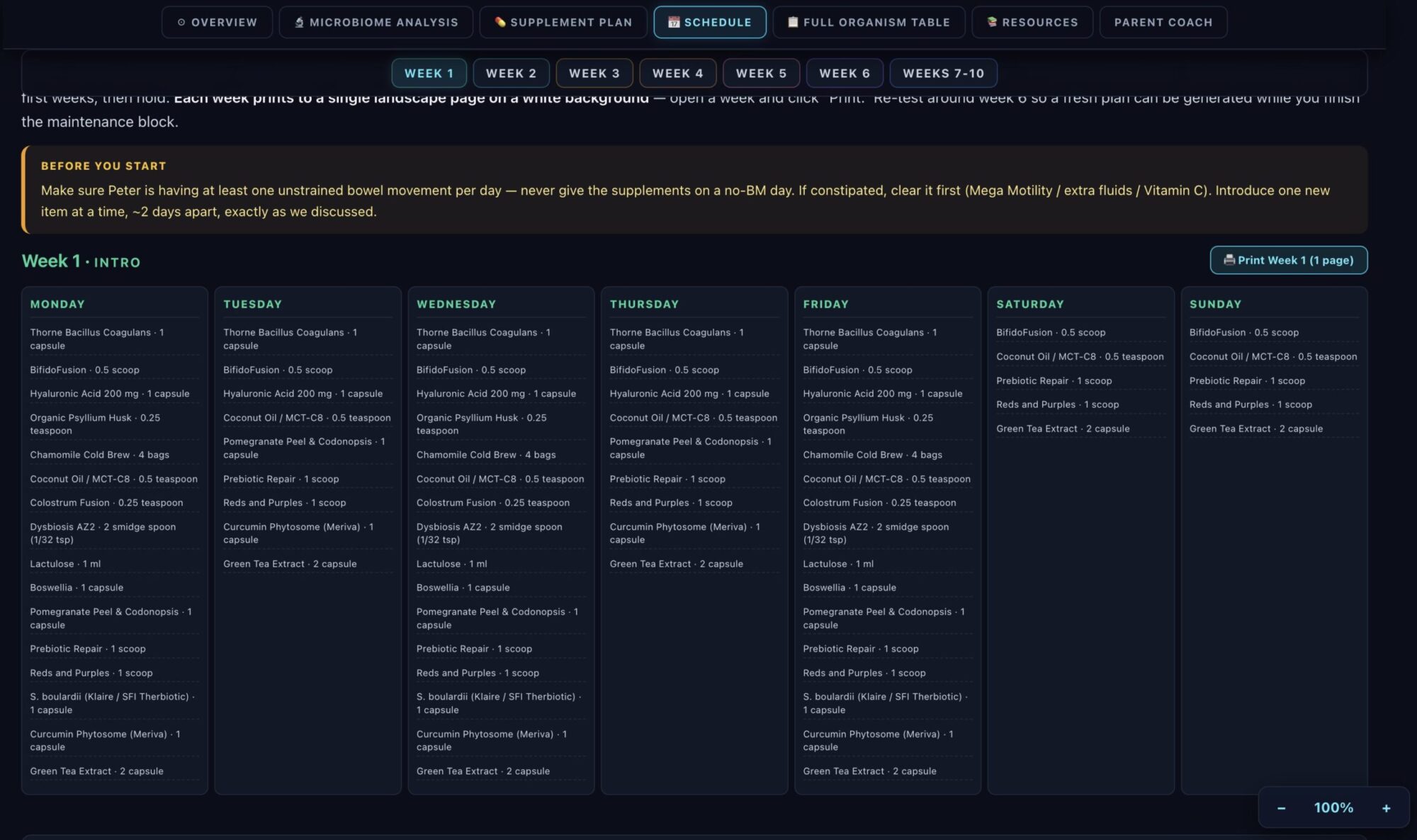1417x840 pixels.
Task: Open the Full Organism Table tab
Action: [x=869, y=22]
